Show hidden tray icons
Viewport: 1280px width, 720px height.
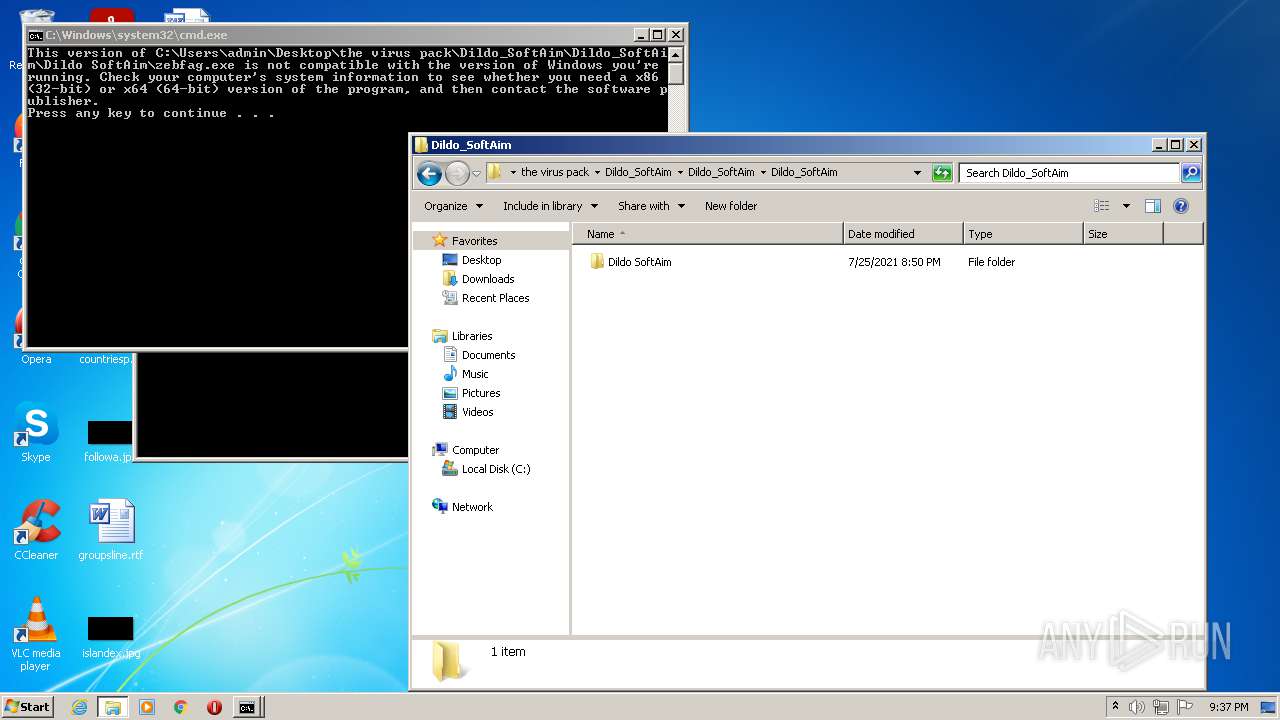click(1115, 707)
